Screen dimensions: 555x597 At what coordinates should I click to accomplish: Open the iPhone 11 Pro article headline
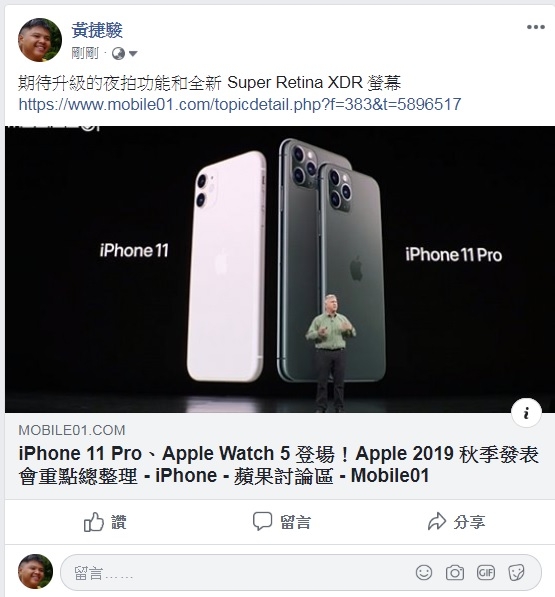(x=278, y=465)
